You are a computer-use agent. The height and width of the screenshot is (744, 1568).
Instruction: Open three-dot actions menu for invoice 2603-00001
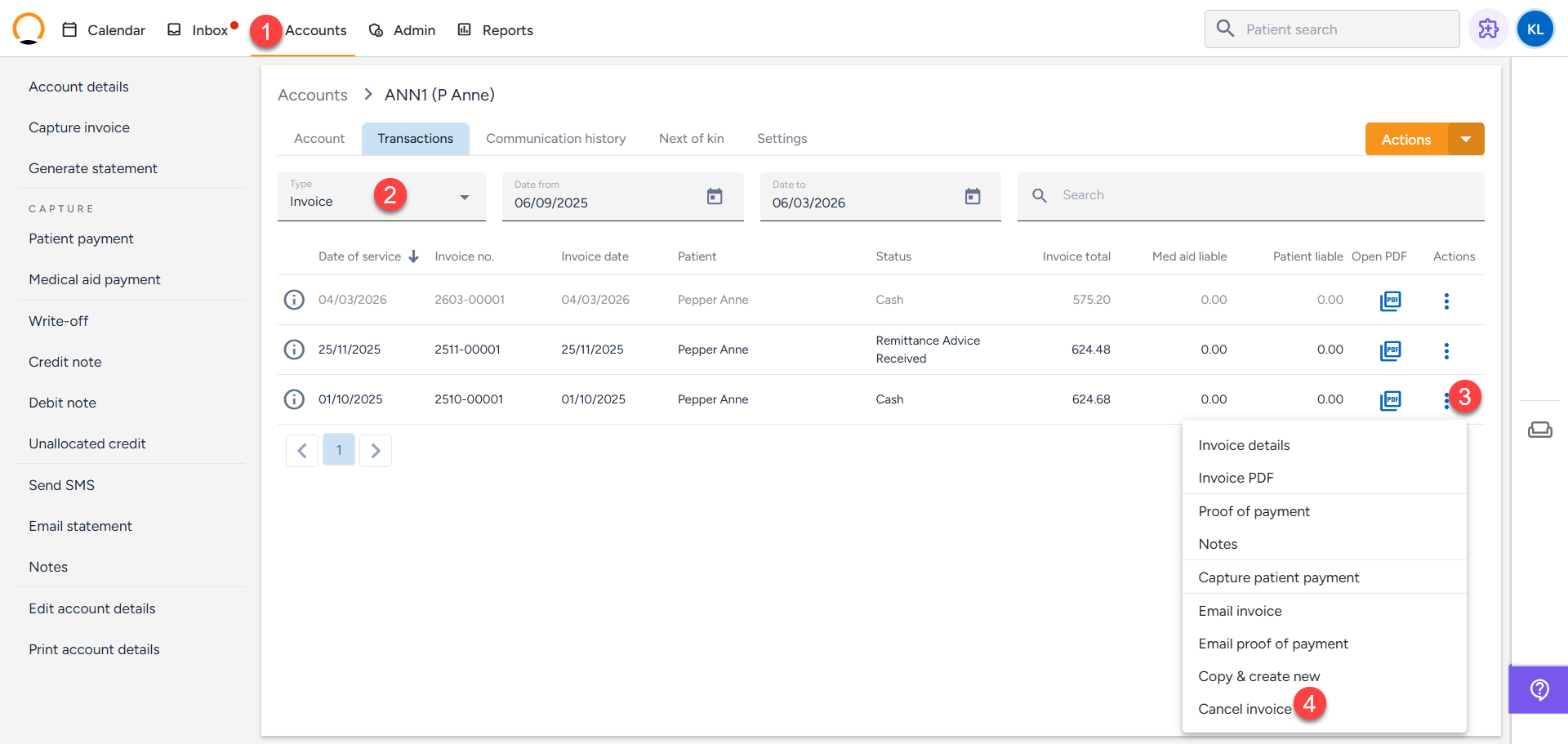1445,301
